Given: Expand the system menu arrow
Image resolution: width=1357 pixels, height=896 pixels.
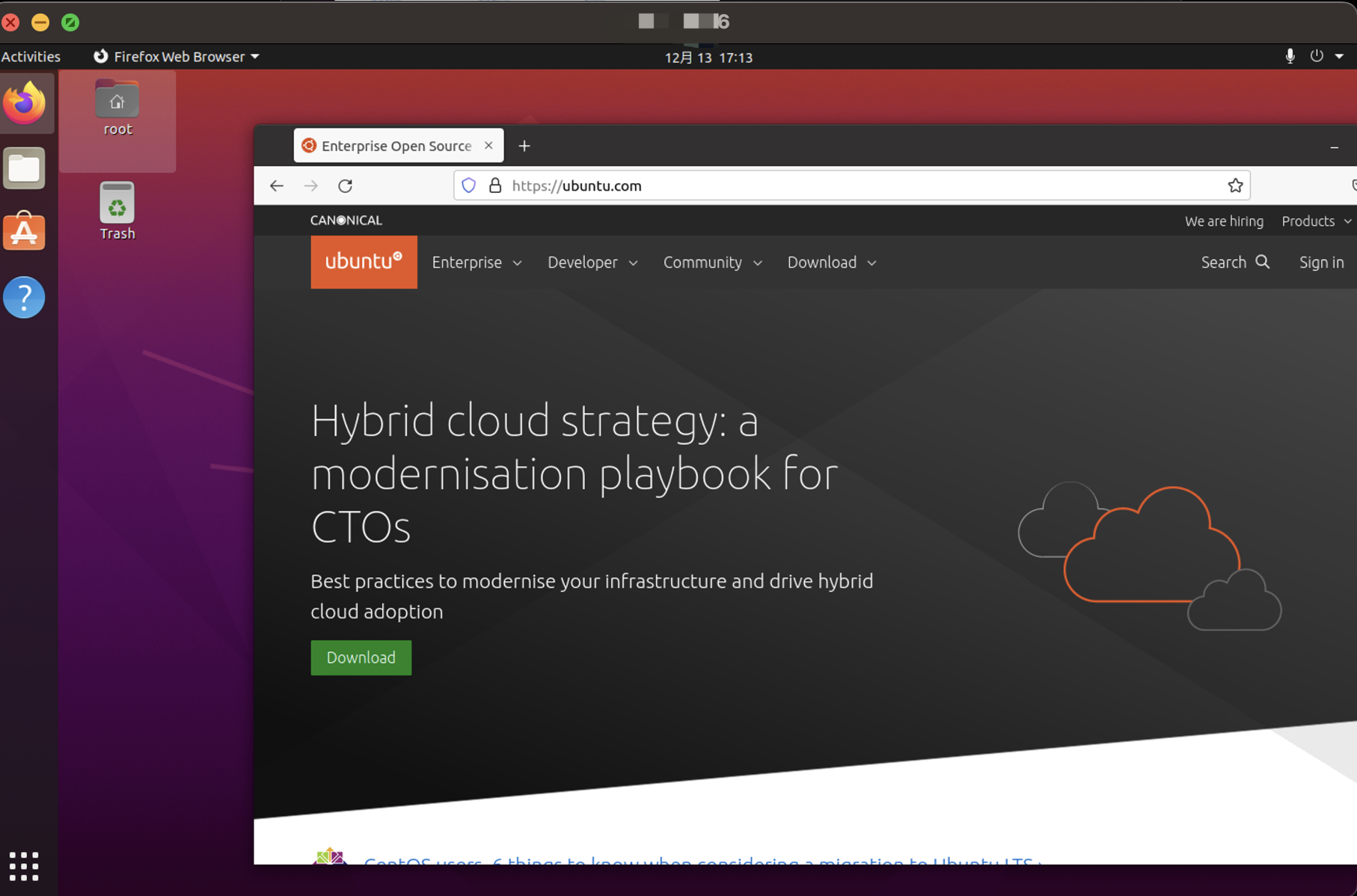Looking at the screenshot, I should pyautogui.click(x=1339, y=56).
